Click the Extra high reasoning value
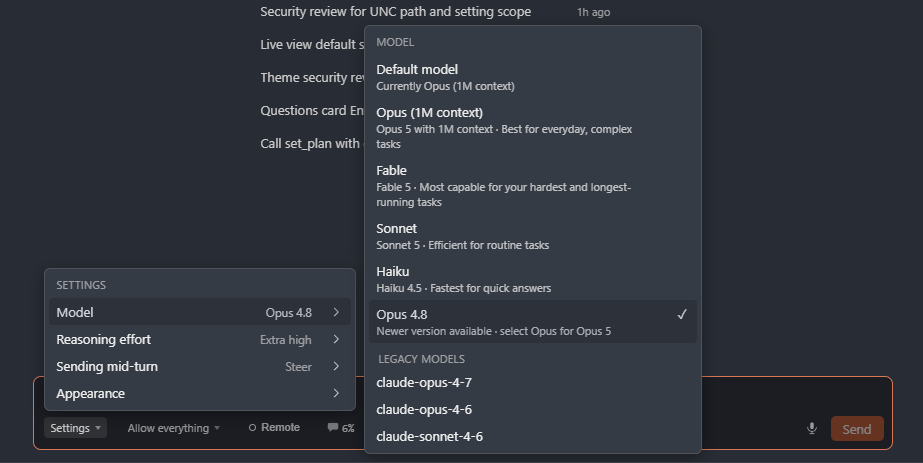Screen dimensions: 923x463 point(285,340)
